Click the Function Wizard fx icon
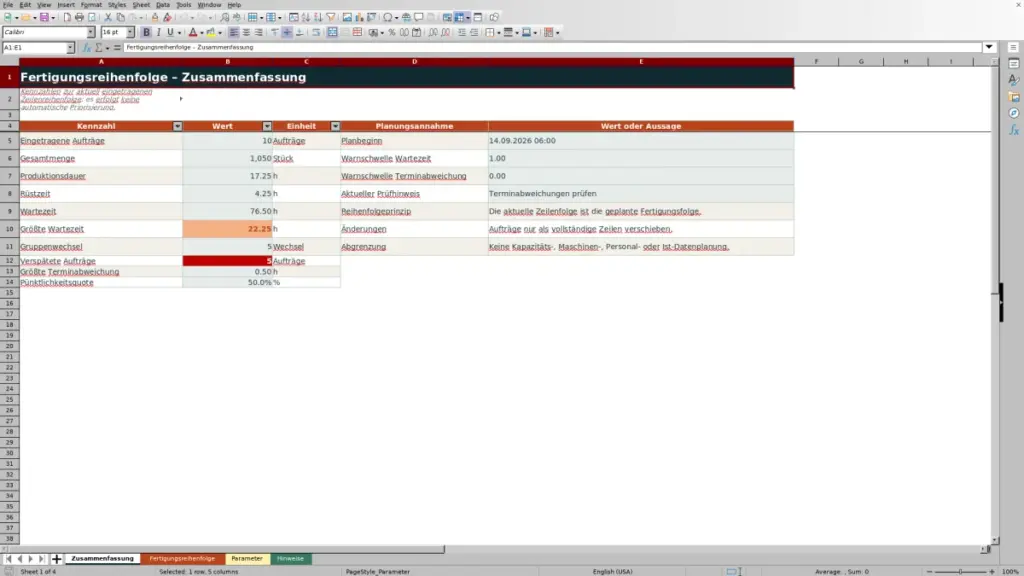Image resolution: width=1024 pixels, height=576 pixels. 86,48
